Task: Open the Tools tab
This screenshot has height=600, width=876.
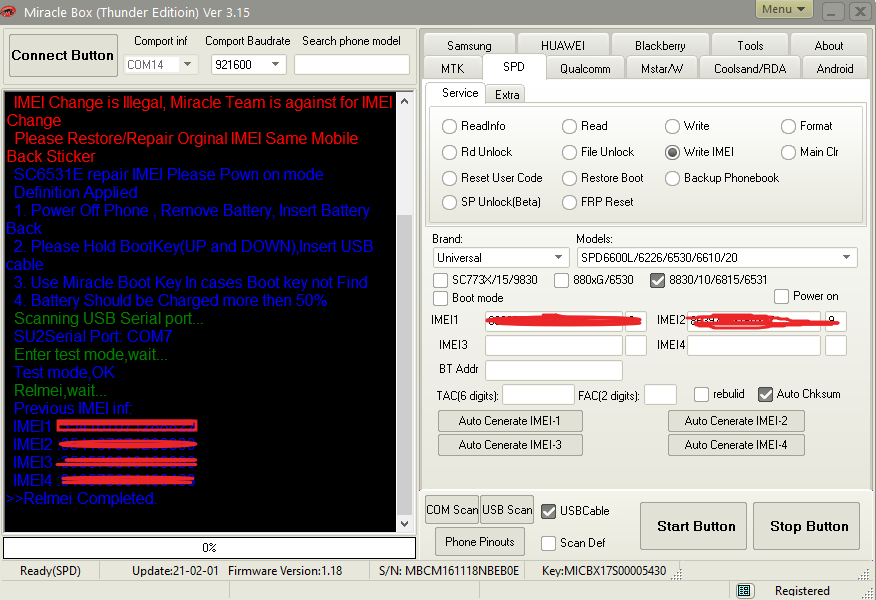Action: point(750,45)
